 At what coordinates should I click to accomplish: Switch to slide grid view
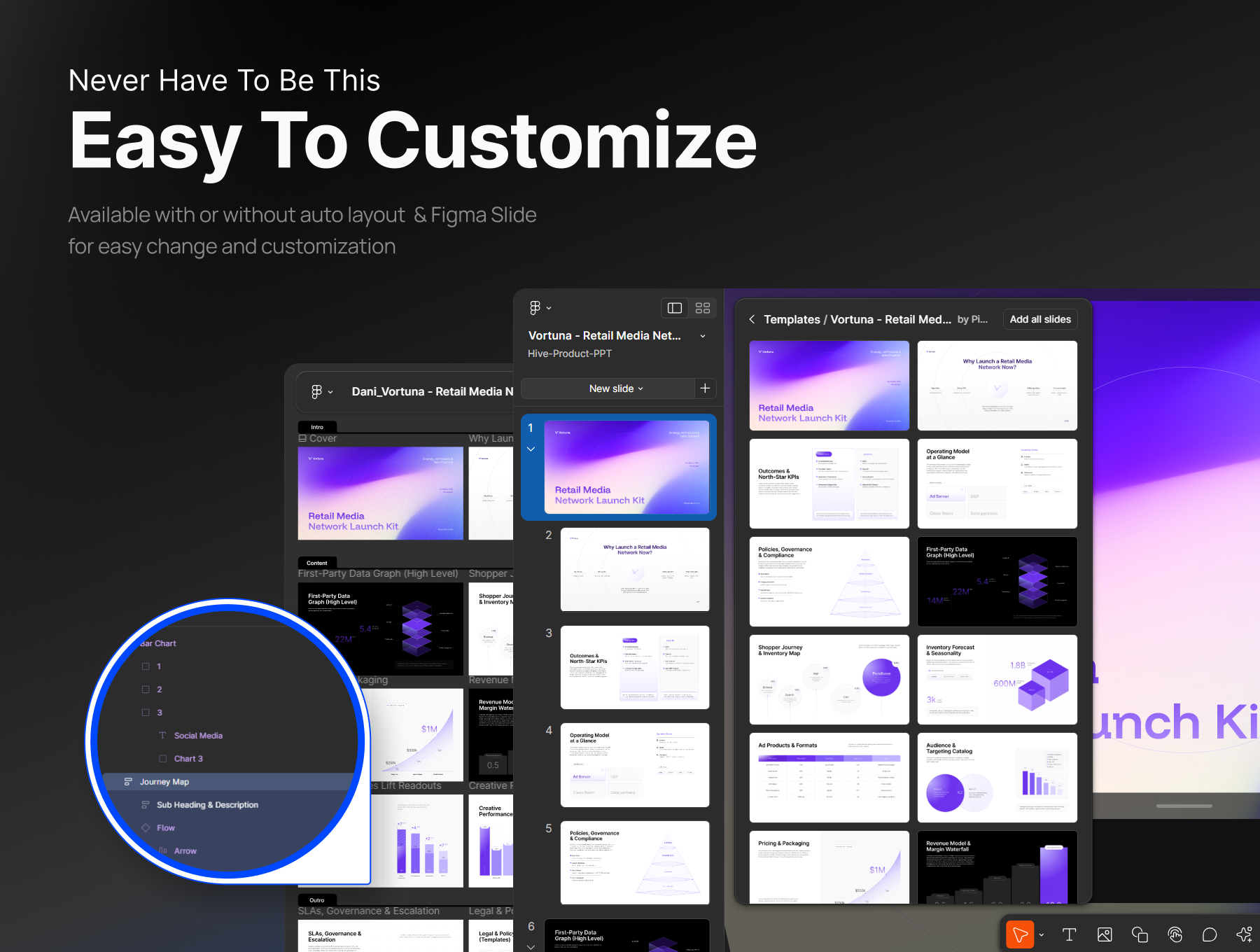pos(703,308)
